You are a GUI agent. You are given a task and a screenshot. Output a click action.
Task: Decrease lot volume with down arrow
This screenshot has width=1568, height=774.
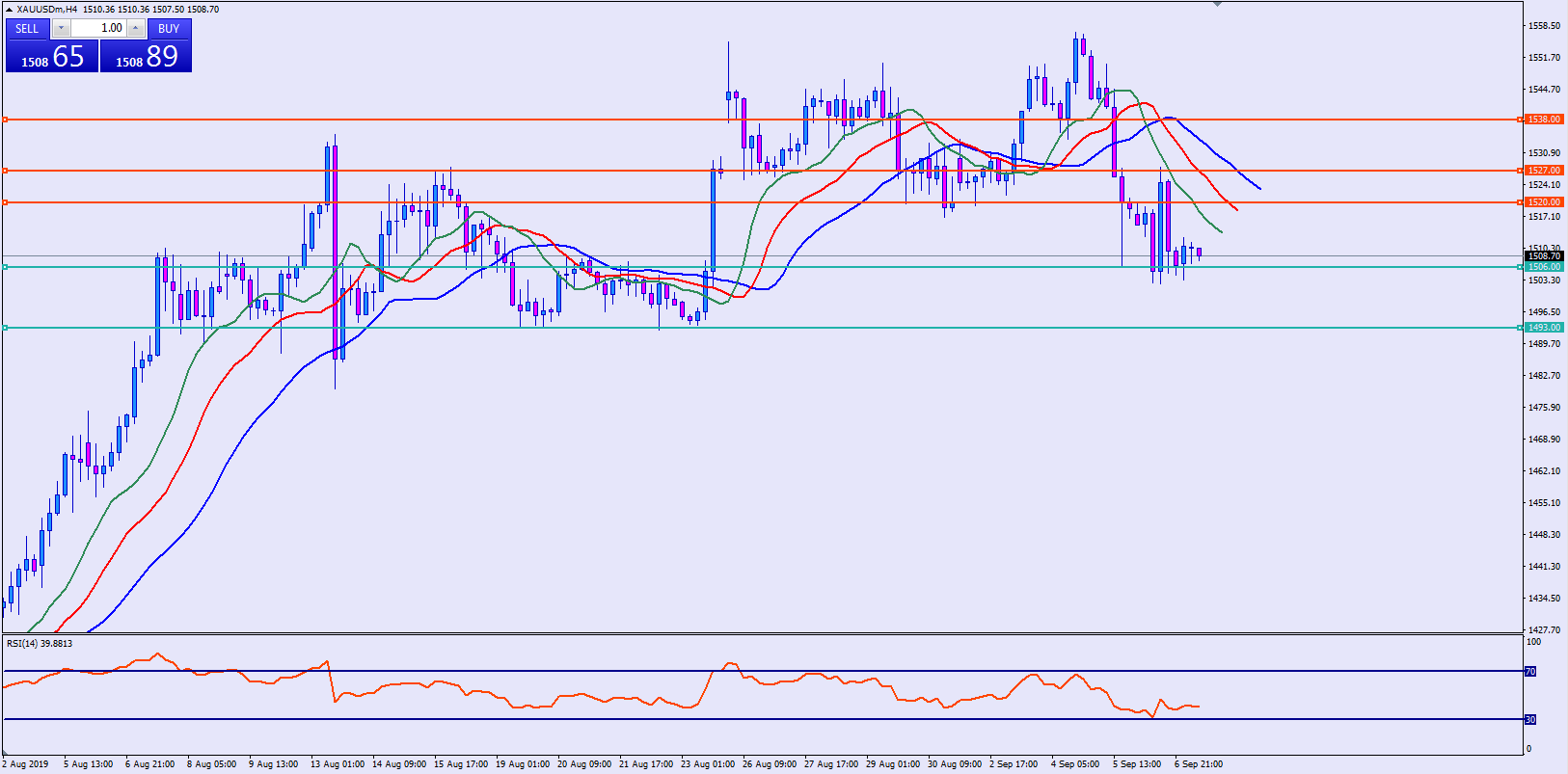61,29
